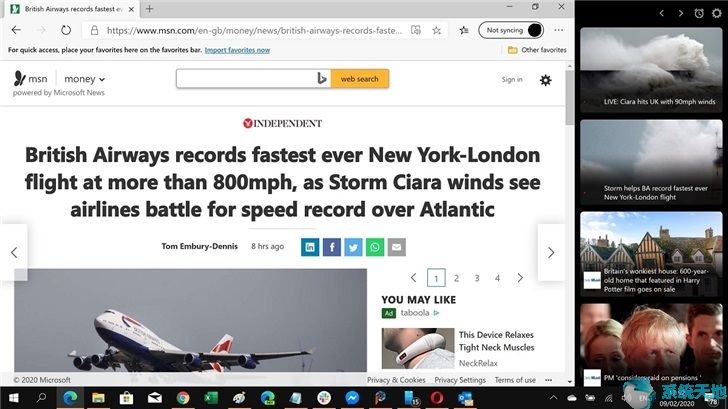Expand the money section dropdown

[84, 79]
